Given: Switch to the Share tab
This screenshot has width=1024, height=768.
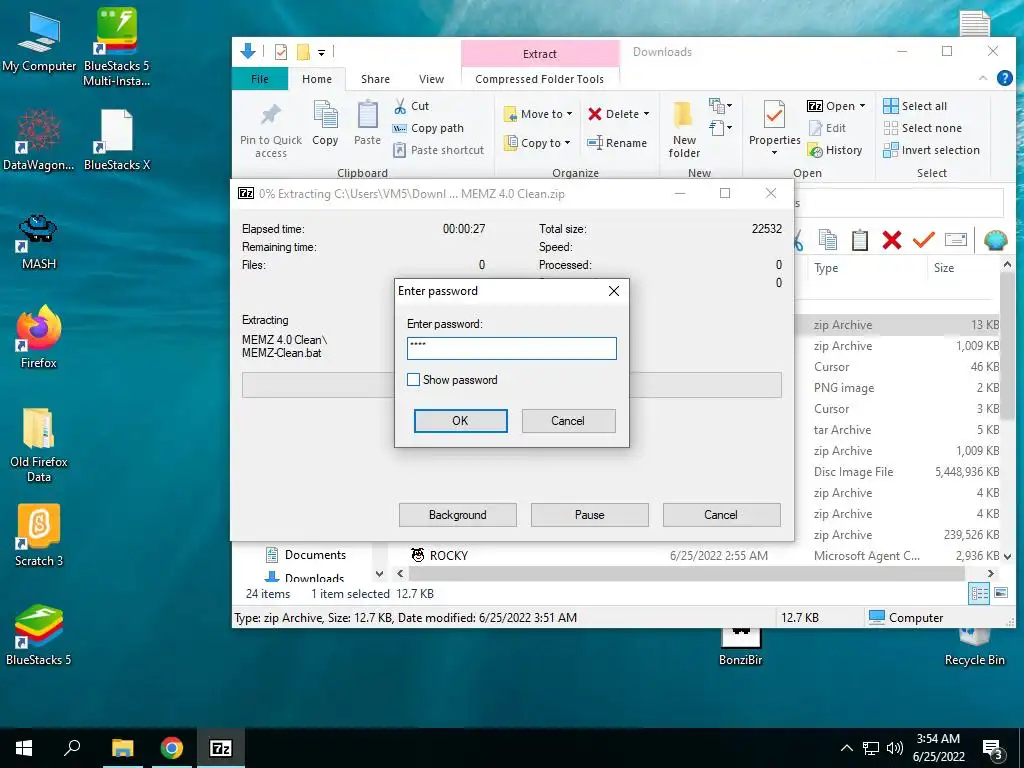Looking at the screenshot, I should [x=375, y=79].
